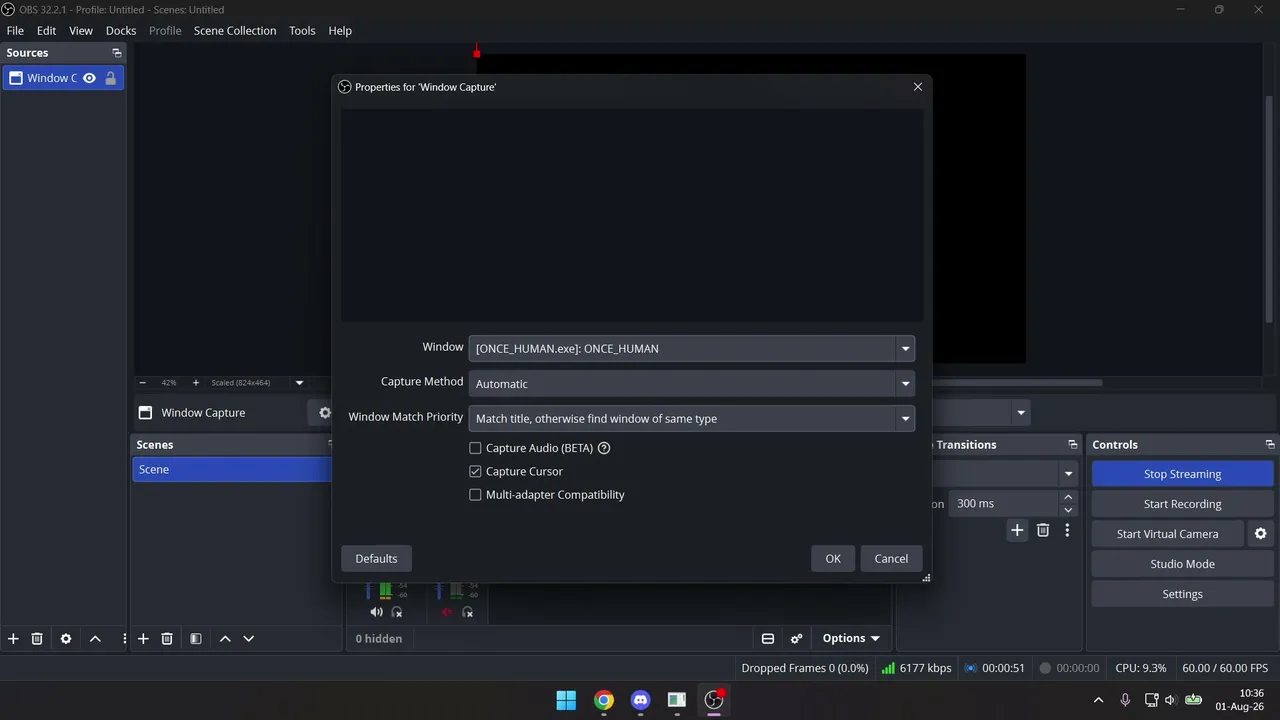The height and width of the screenshot is (720, 1280).
Task: Open advanced audio properties gears icon
Action: 796,638
